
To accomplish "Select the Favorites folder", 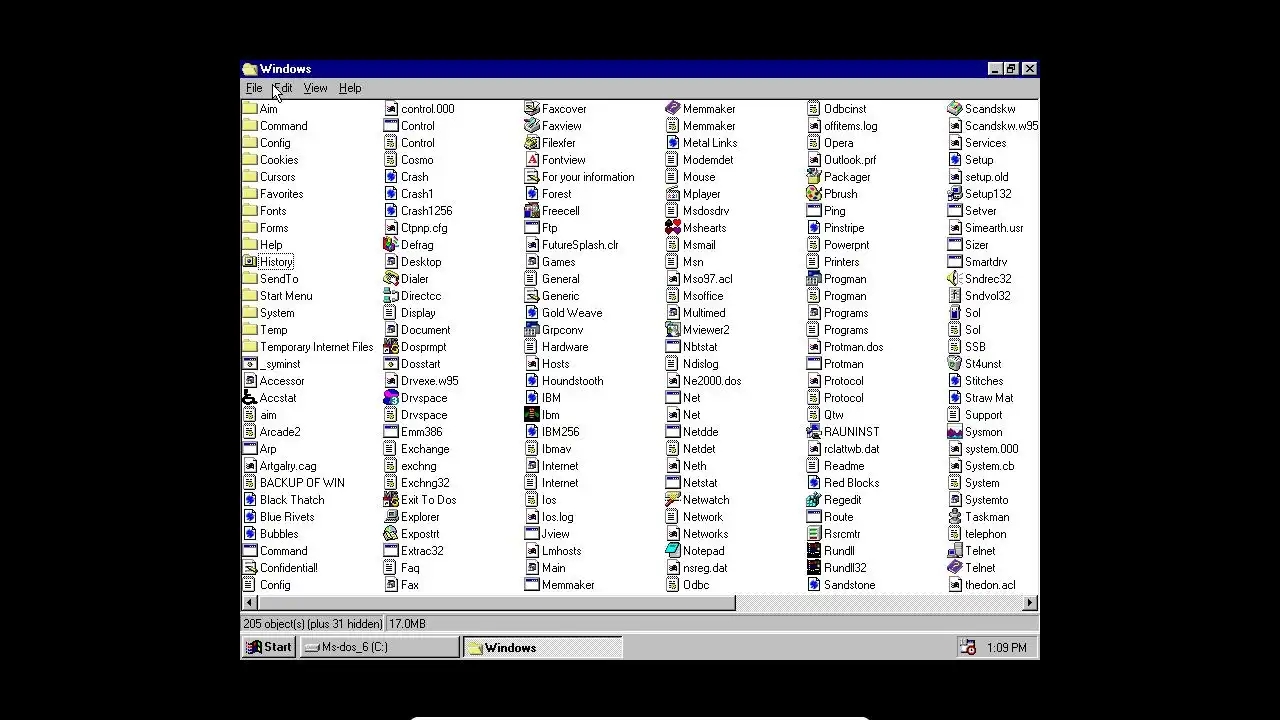I will (273, 194).
